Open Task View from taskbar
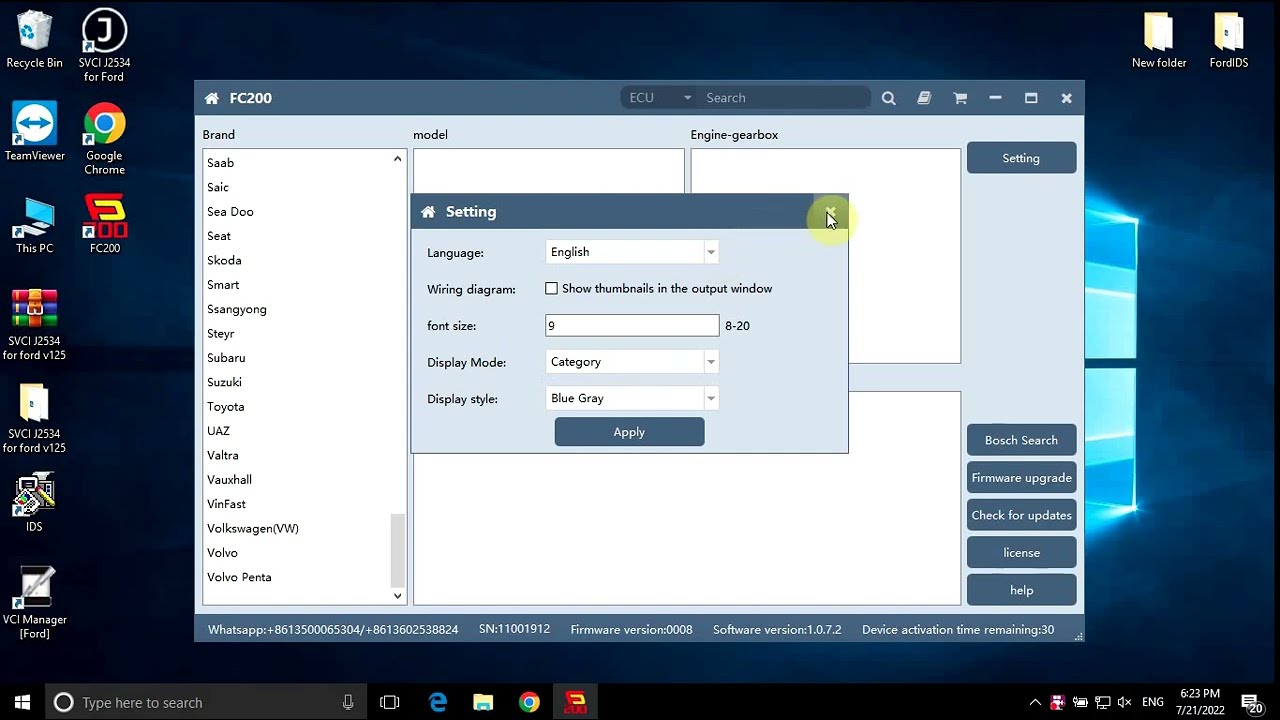The width and height of the screenshot is (1280, 720). [x=390, y=702]
